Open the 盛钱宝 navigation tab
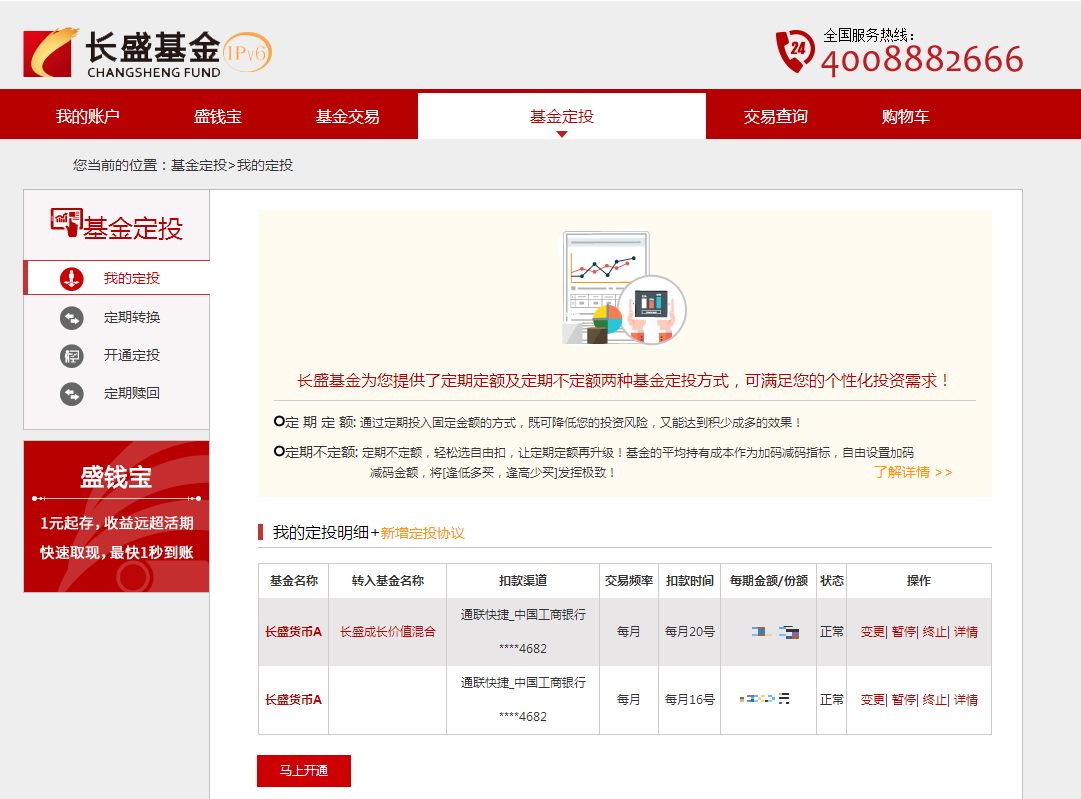 click(218, 117)
